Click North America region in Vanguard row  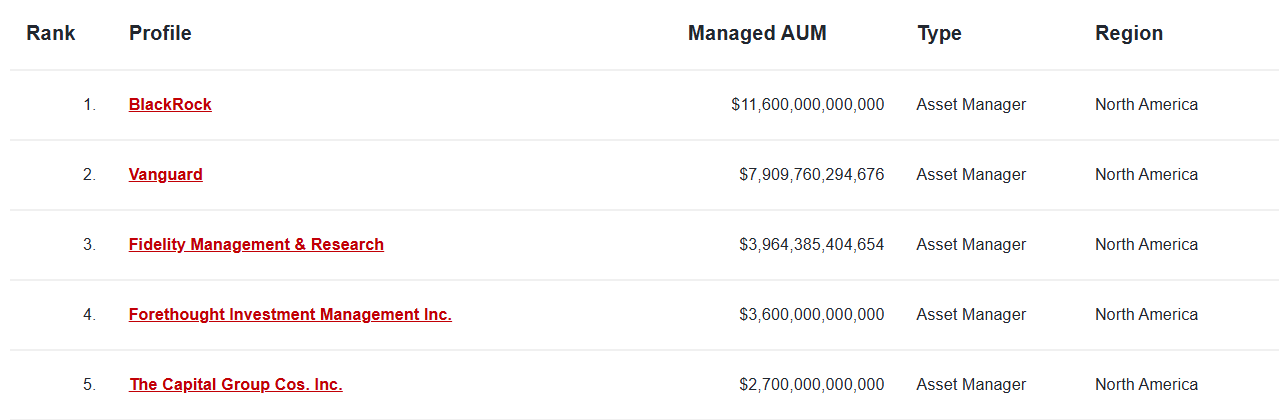tap(1146, 174)
